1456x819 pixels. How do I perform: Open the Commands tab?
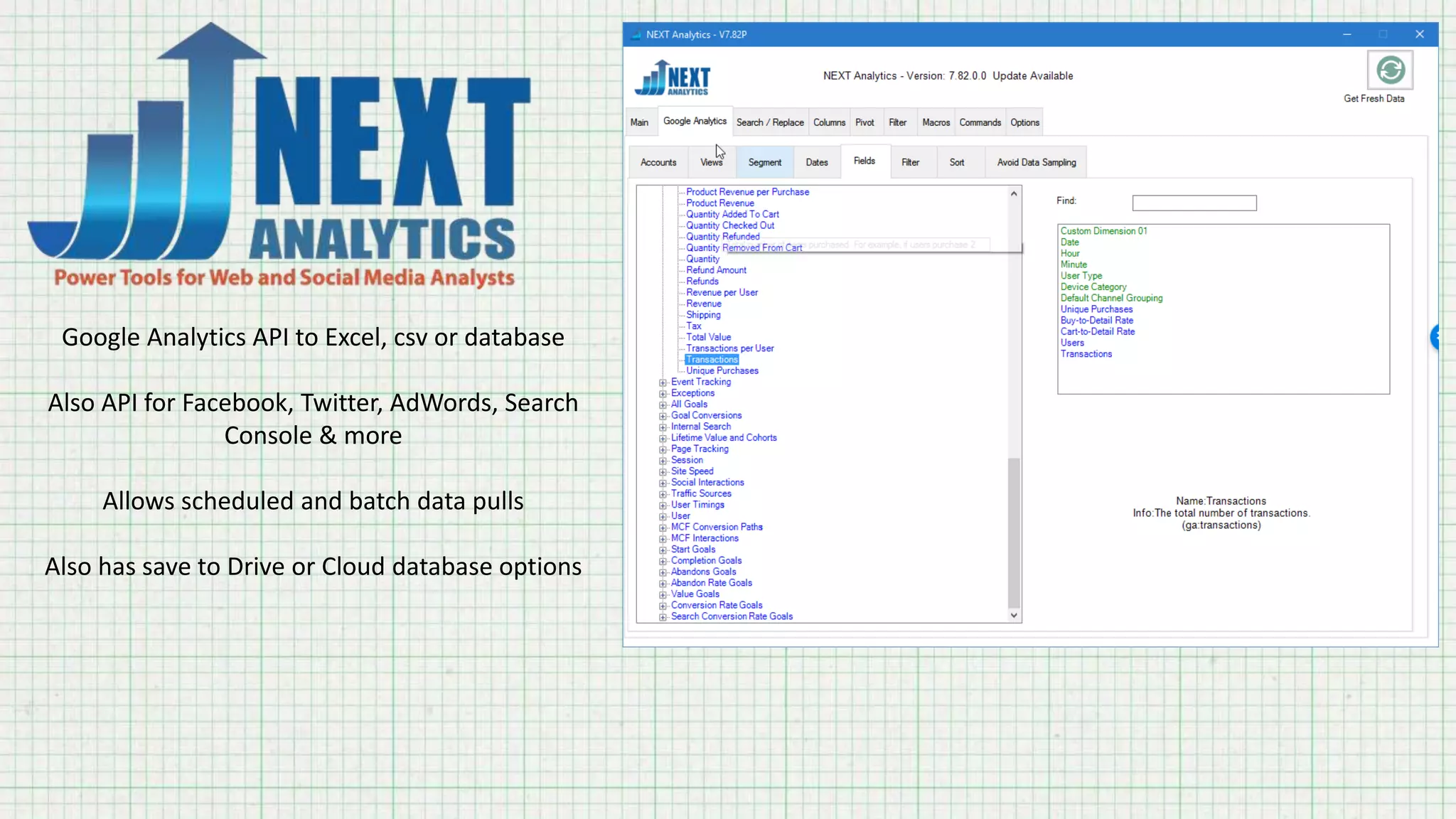click(x=980, y=122)
